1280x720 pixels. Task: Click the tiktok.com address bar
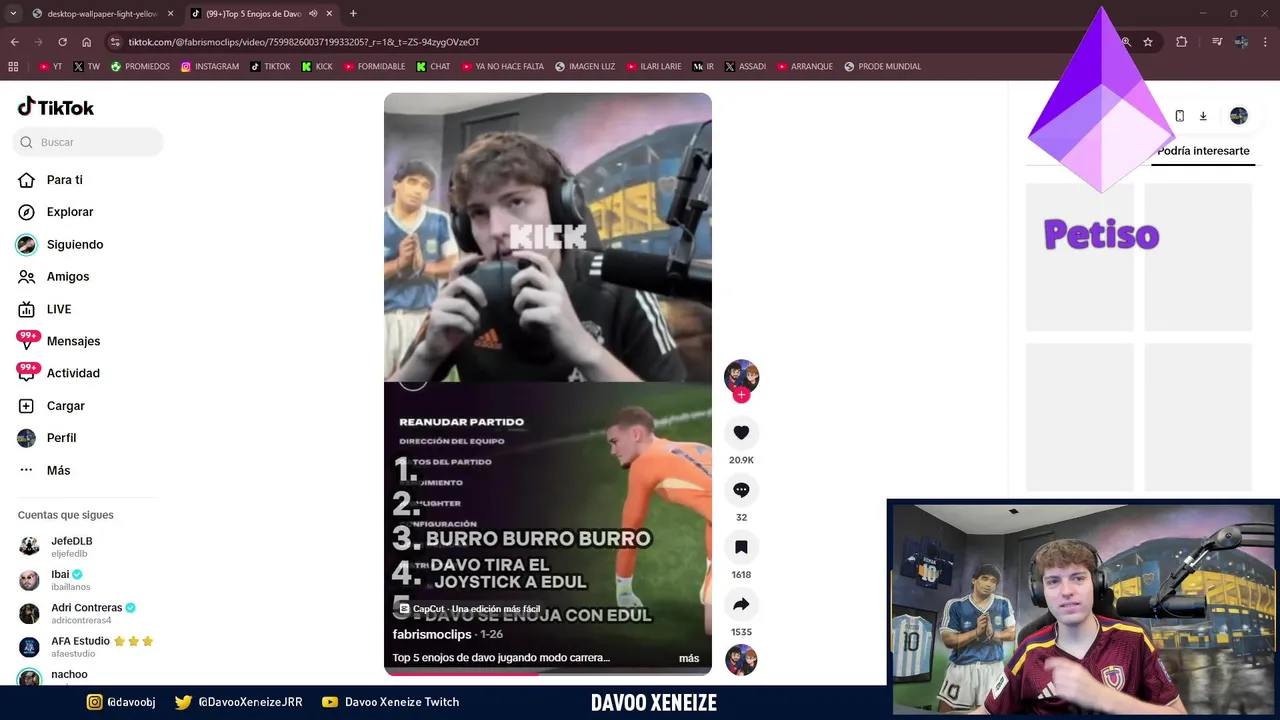pyautogui.click(x=620, y=42)
